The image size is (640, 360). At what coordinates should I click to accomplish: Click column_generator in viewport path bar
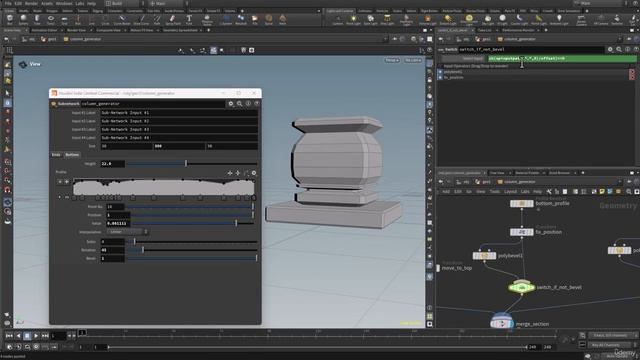click(85, 39)
